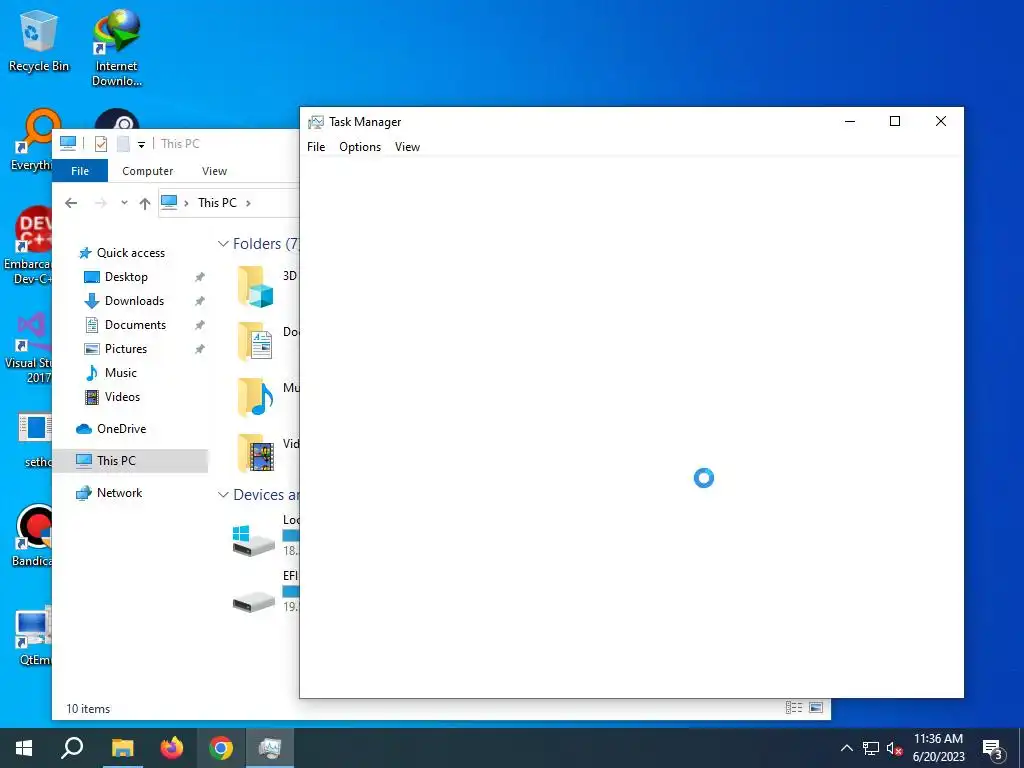Click the muted volume tray icon
The width and height of the screenshot is (1024, 768).
coord(895,748)
